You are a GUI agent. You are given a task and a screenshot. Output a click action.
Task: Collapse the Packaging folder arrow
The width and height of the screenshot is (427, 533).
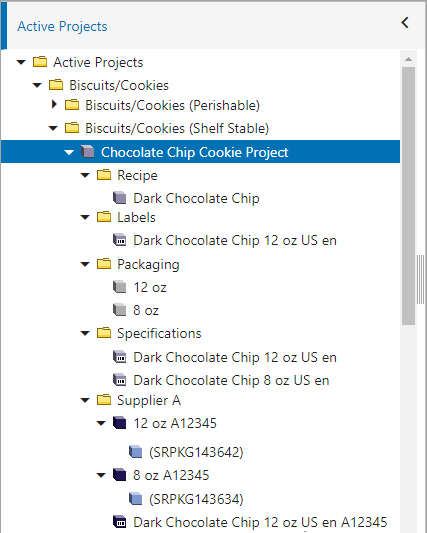tap(85, 264)
